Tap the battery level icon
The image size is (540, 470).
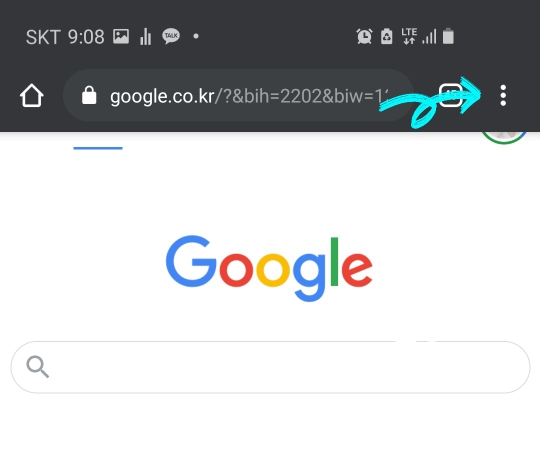click(x=448, y=36)
